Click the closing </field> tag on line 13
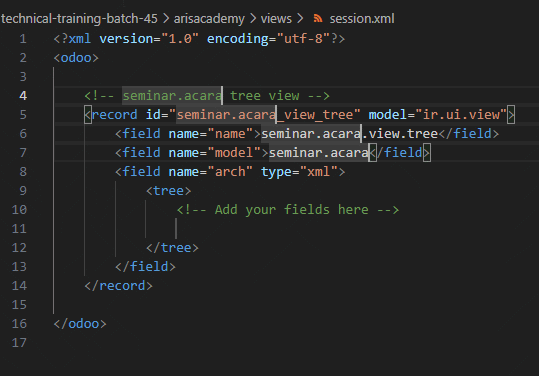Viewport: 539px width, 376px height. pyautogui.click(x=145, y=267)
